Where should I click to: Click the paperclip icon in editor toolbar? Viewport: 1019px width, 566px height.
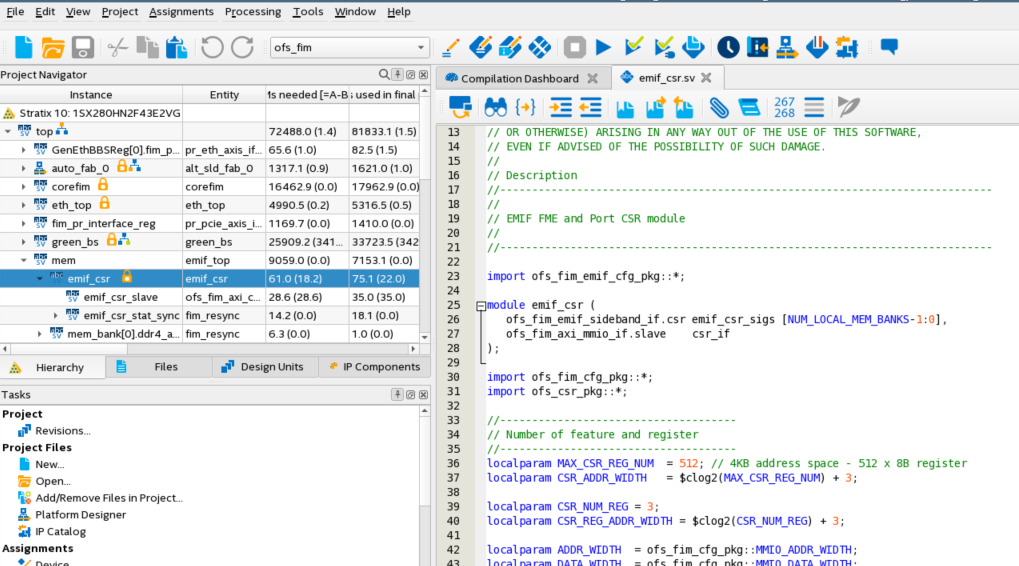coord(719,107)
